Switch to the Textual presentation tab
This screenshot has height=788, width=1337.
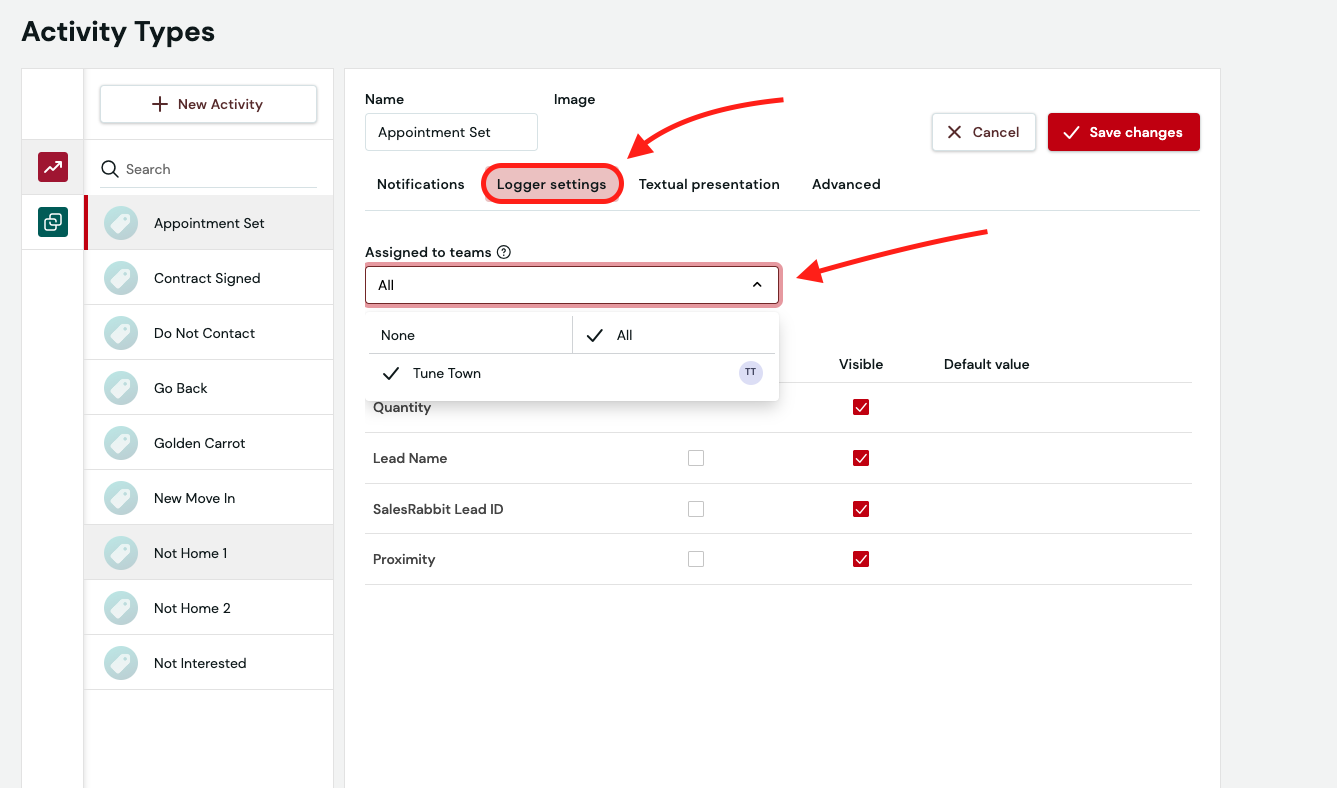[709, 184]
